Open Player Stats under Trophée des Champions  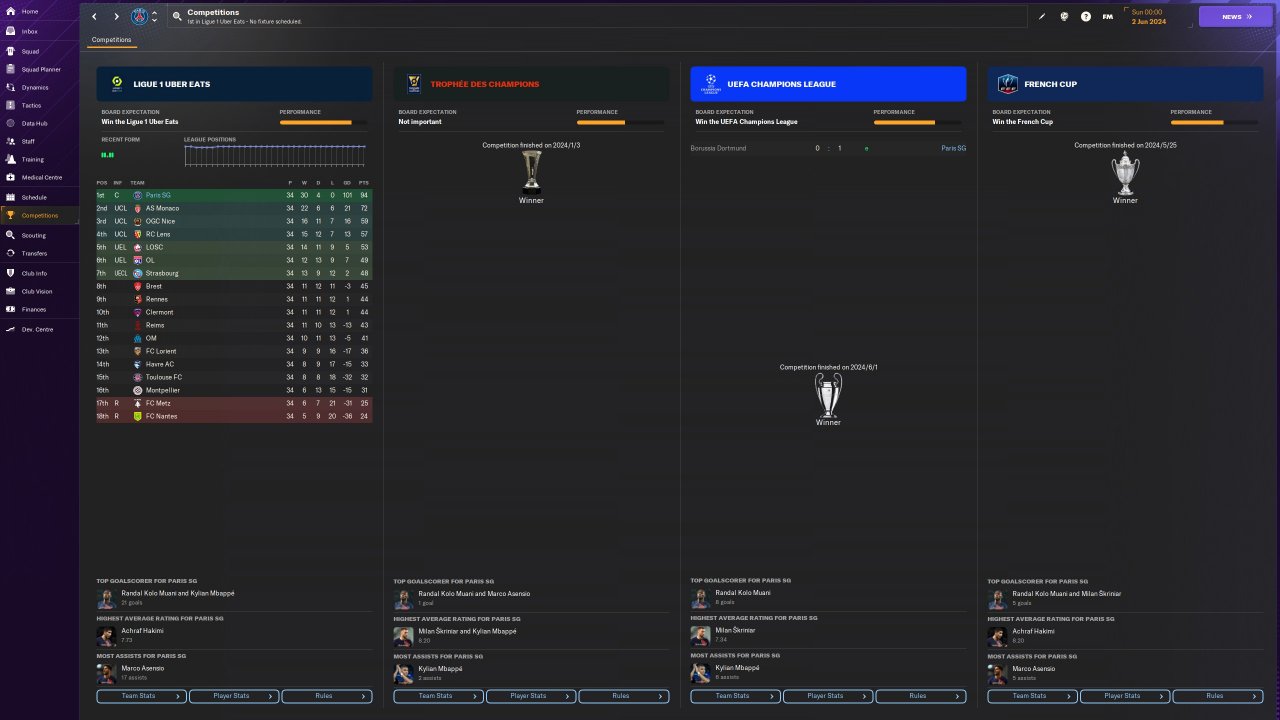531,696
